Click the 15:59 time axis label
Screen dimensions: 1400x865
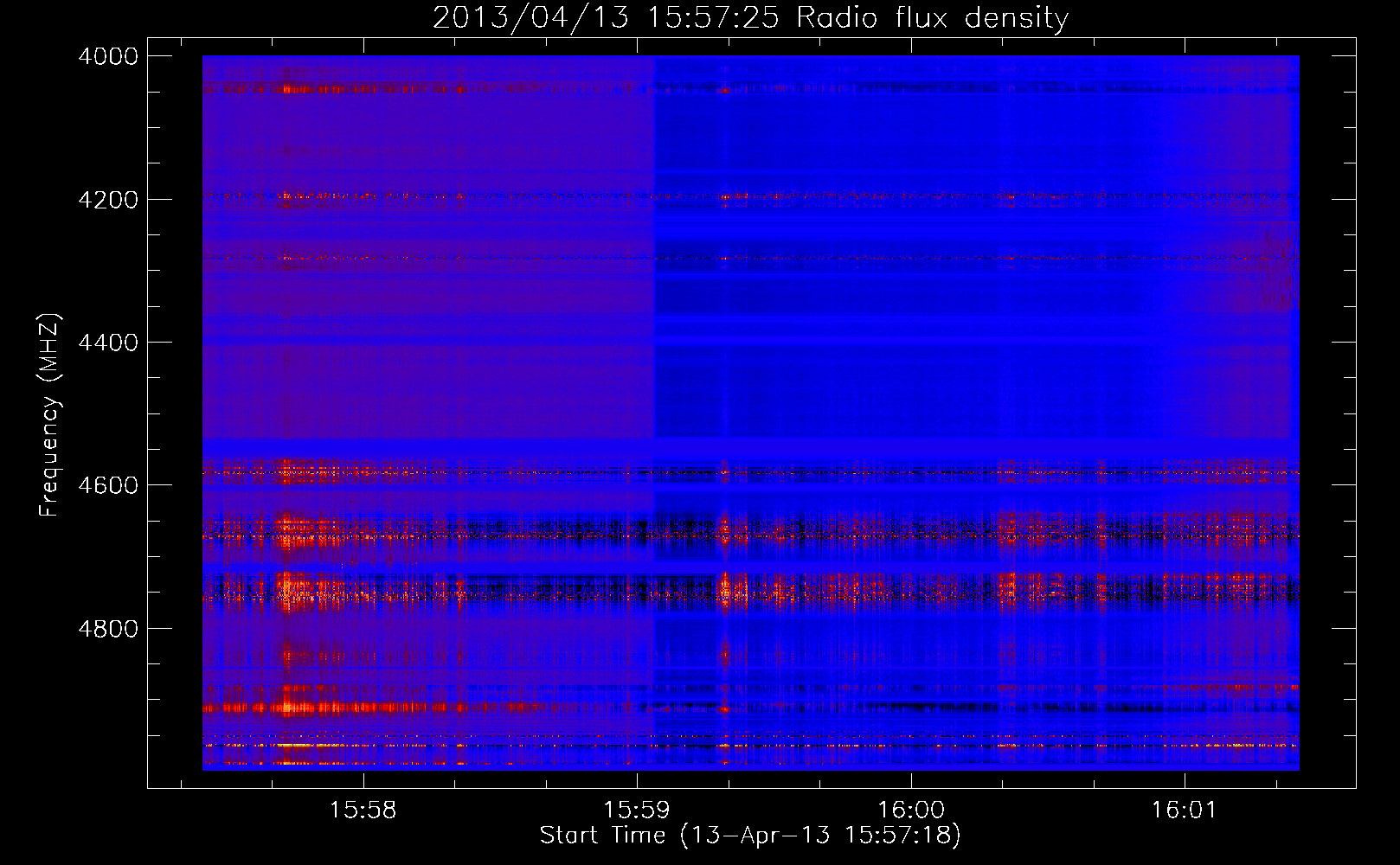pyautogui.click(x=637, y=811)
